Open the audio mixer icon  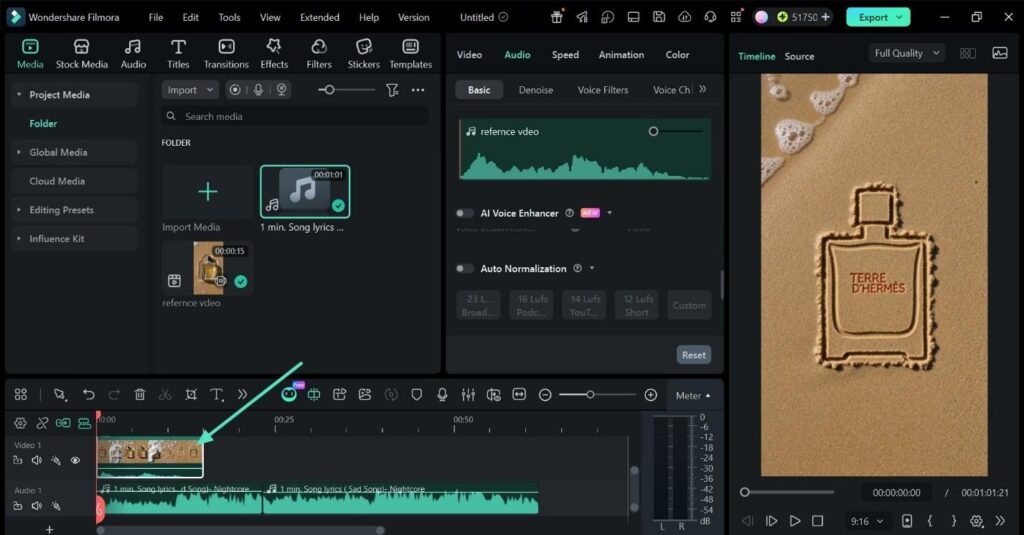pos(468,395)
